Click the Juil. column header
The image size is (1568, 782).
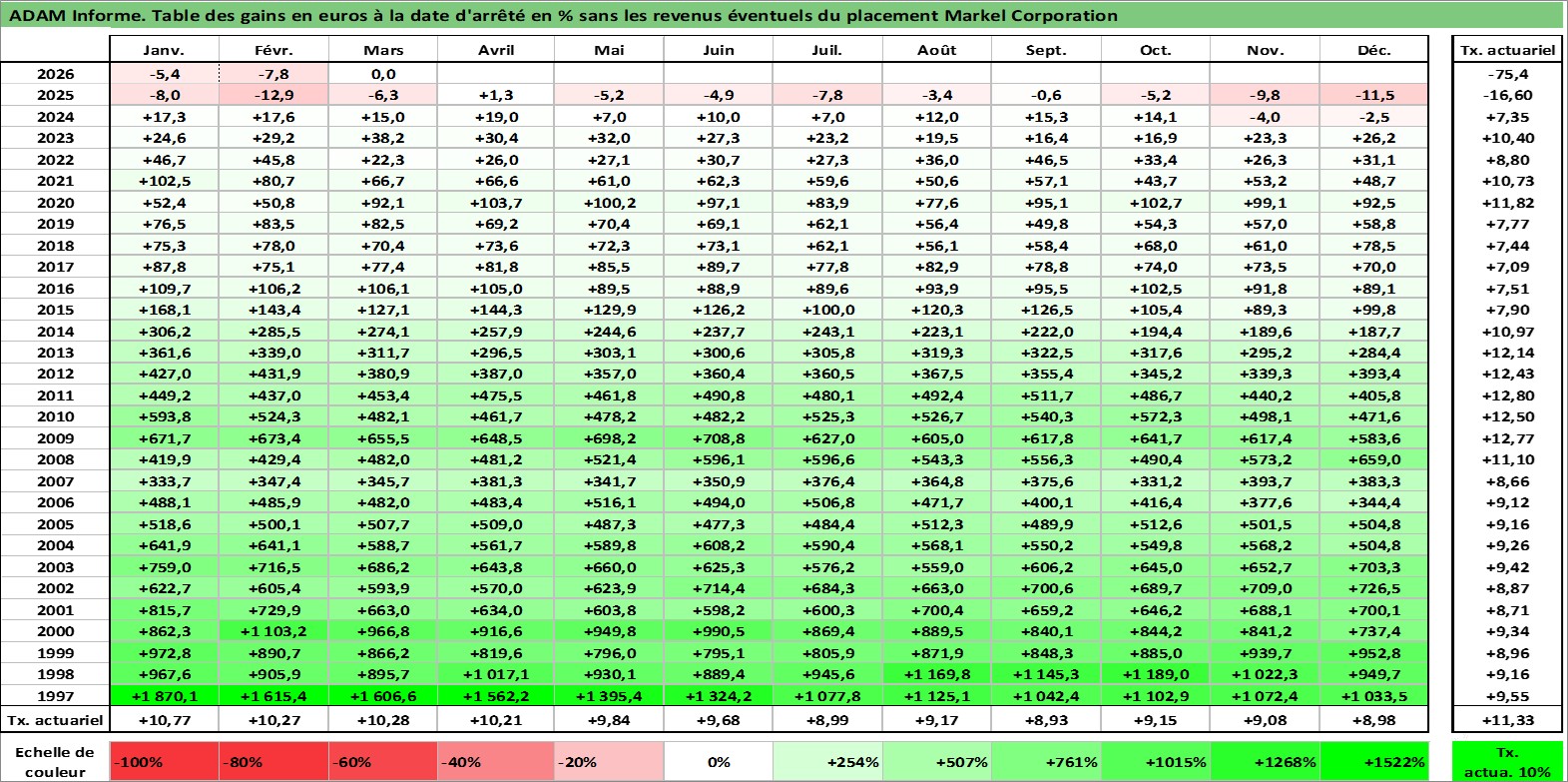[827, 50]
